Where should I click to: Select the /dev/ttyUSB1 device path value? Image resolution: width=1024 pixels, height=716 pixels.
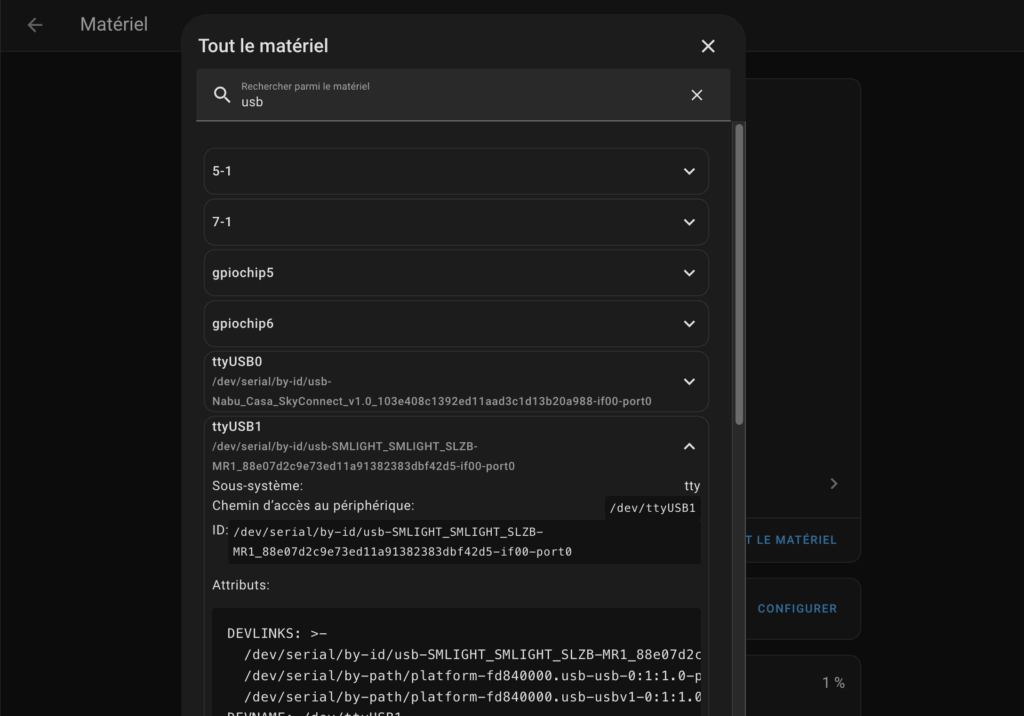click(x=652, y=508)
